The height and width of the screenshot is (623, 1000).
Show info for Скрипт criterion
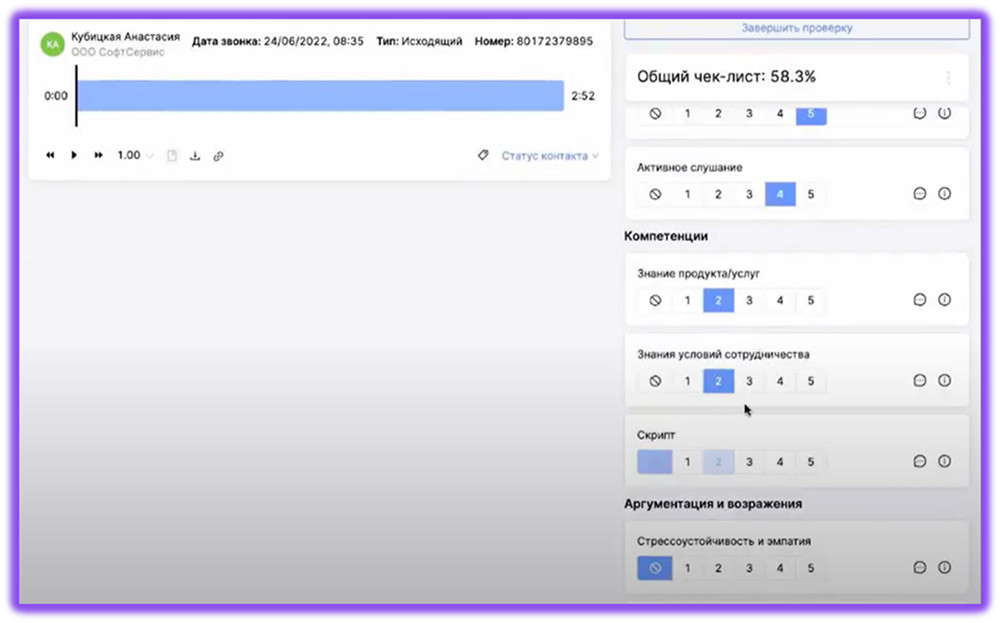[x=945, y=461]
